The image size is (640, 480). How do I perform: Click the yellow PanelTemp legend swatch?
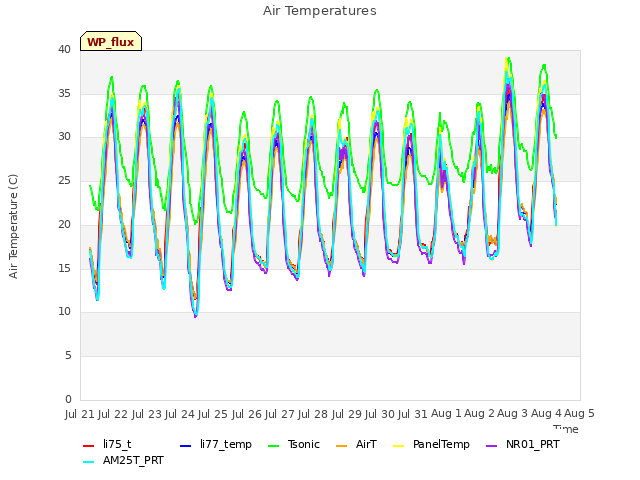tap(398, 446)
